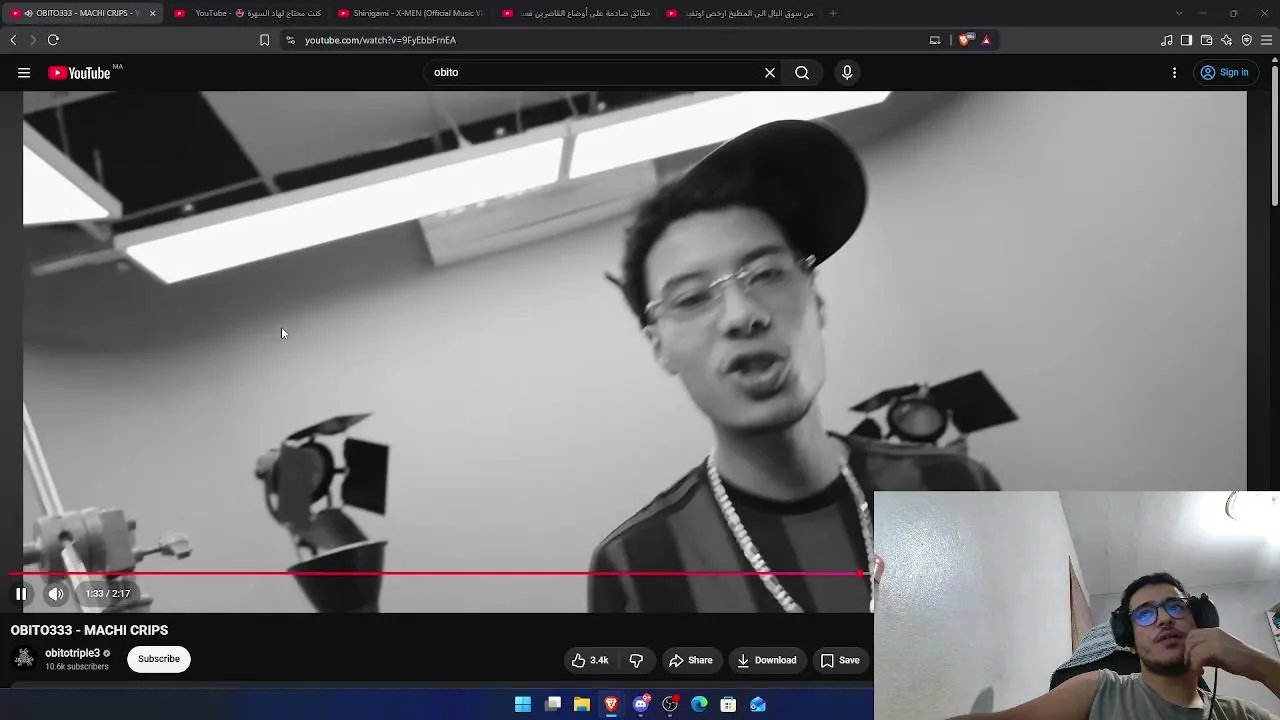This screenshot has width=1280, height=720.
Task: Click the "OBITO333 - MACHI CRIPS" video title
Action: (89, 630)
